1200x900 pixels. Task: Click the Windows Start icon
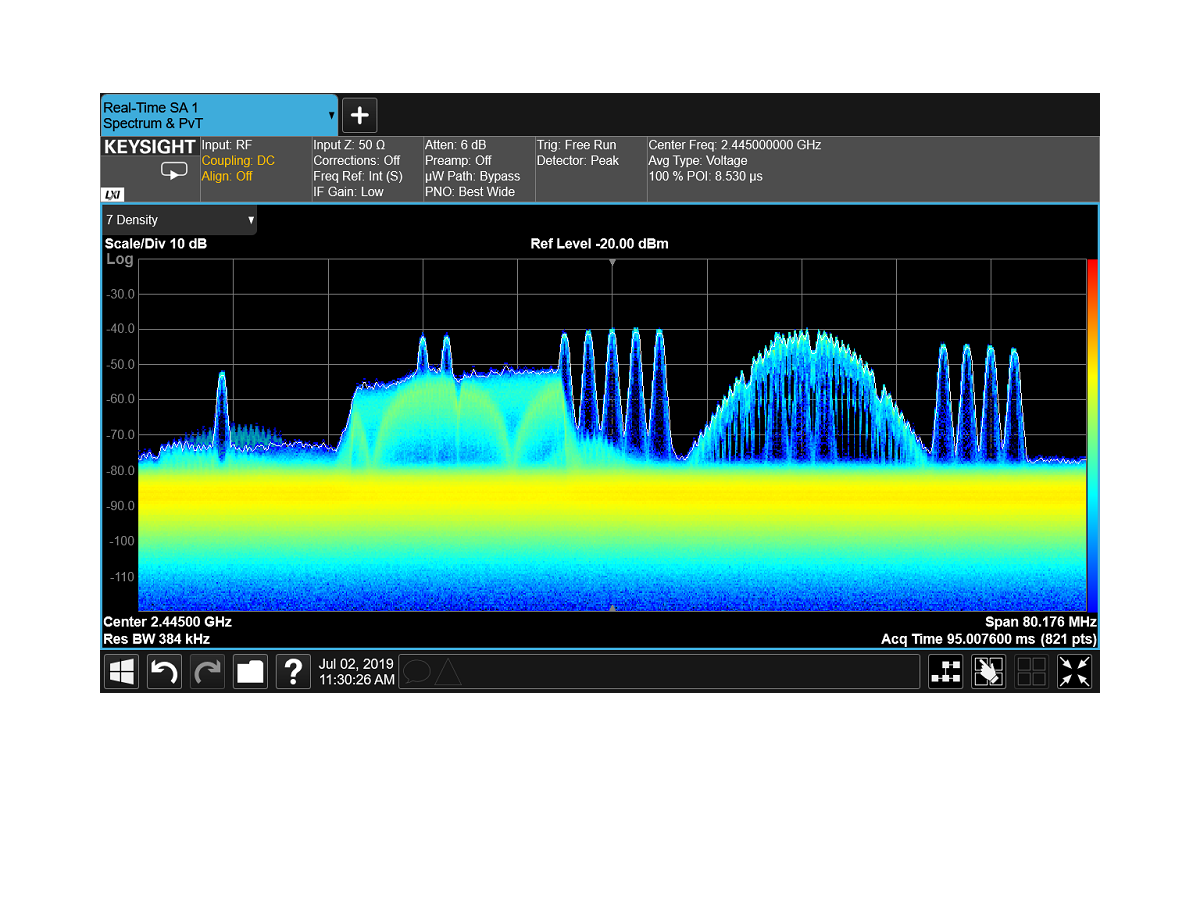pos(122,672)
